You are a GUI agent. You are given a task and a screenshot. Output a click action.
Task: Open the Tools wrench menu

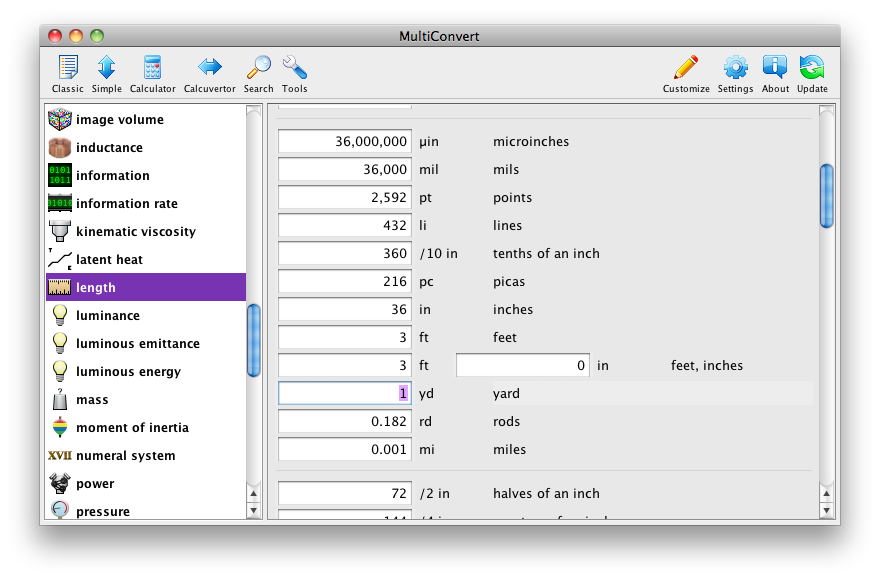[x=295, y=74]
